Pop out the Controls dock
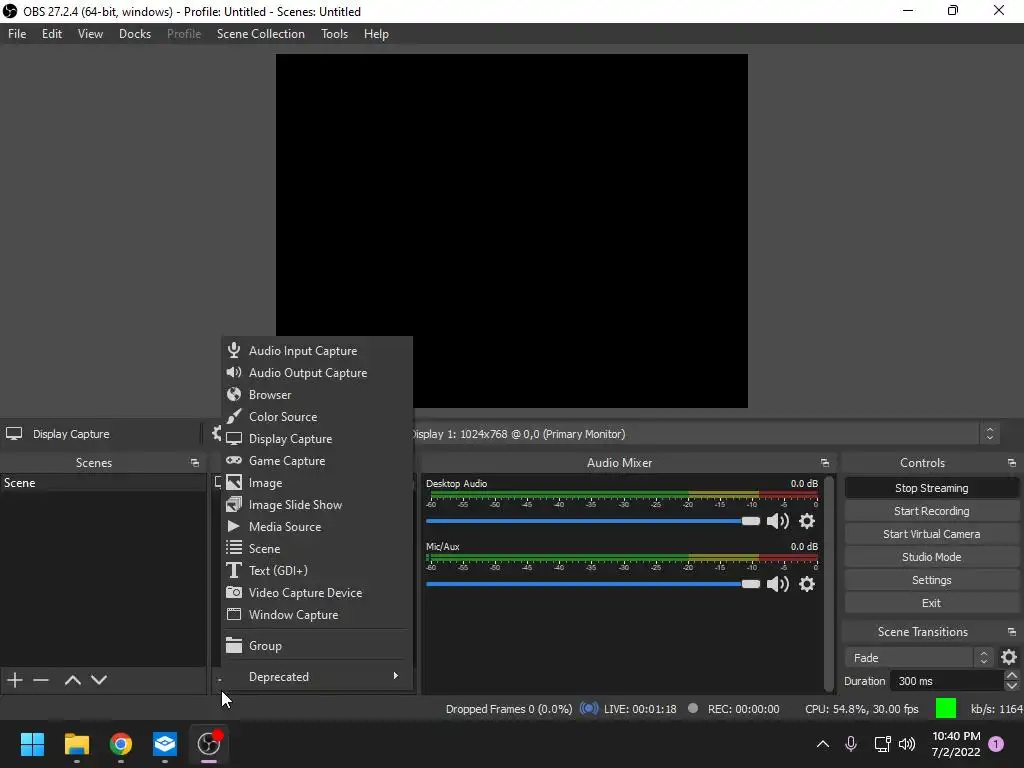The height and width of the screenshot is (768, 1024). 1012,462
